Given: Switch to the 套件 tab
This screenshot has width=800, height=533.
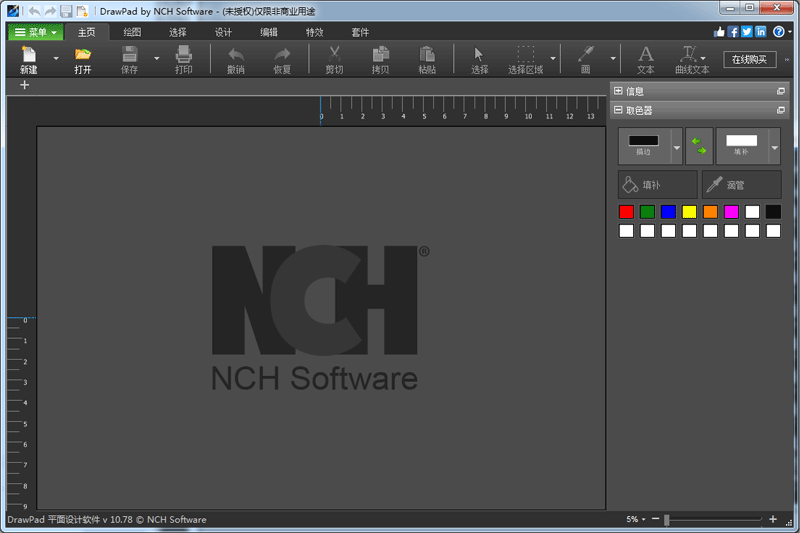Looking at the screenshot, I should coord(360,32).
